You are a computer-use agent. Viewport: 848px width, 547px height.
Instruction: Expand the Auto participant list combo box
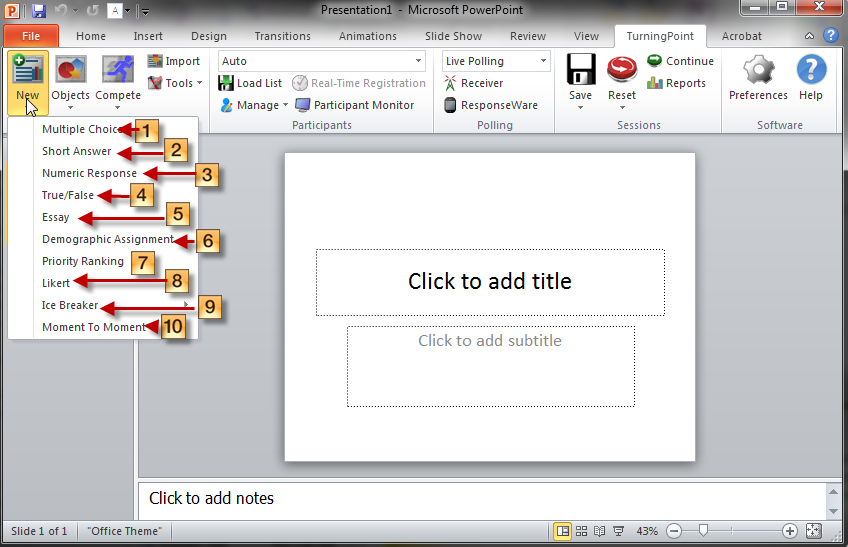pyautogui.click(x=418, y=61)
